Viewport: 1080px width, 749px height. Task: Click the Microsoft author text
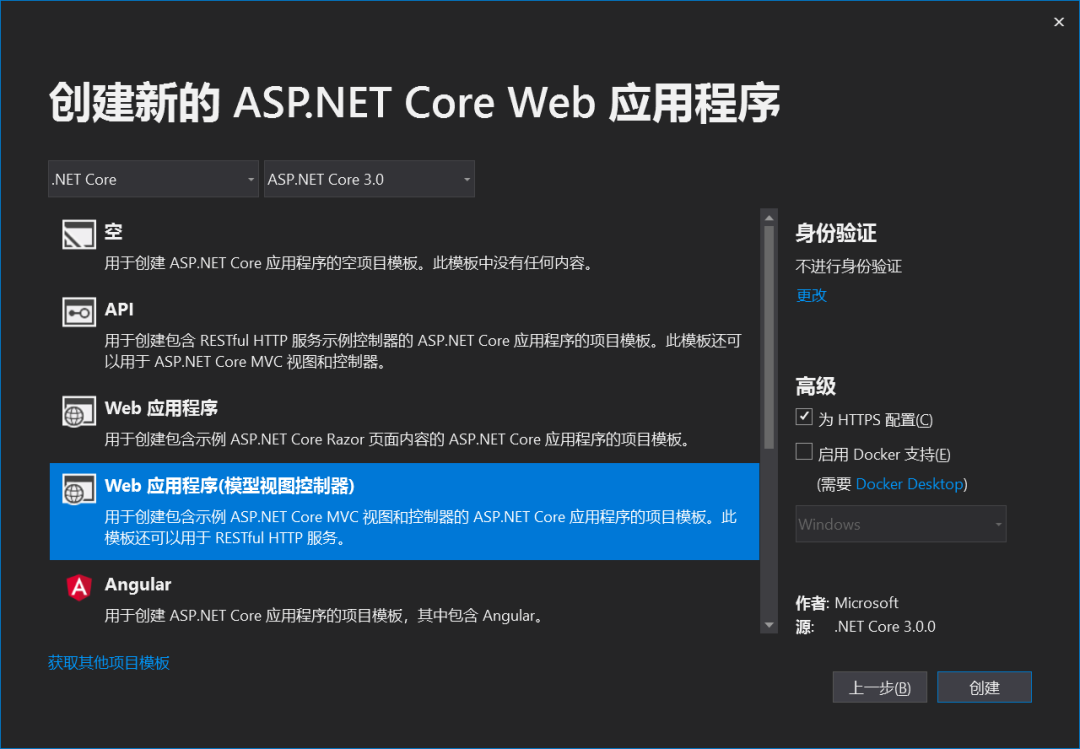point(866,603)
